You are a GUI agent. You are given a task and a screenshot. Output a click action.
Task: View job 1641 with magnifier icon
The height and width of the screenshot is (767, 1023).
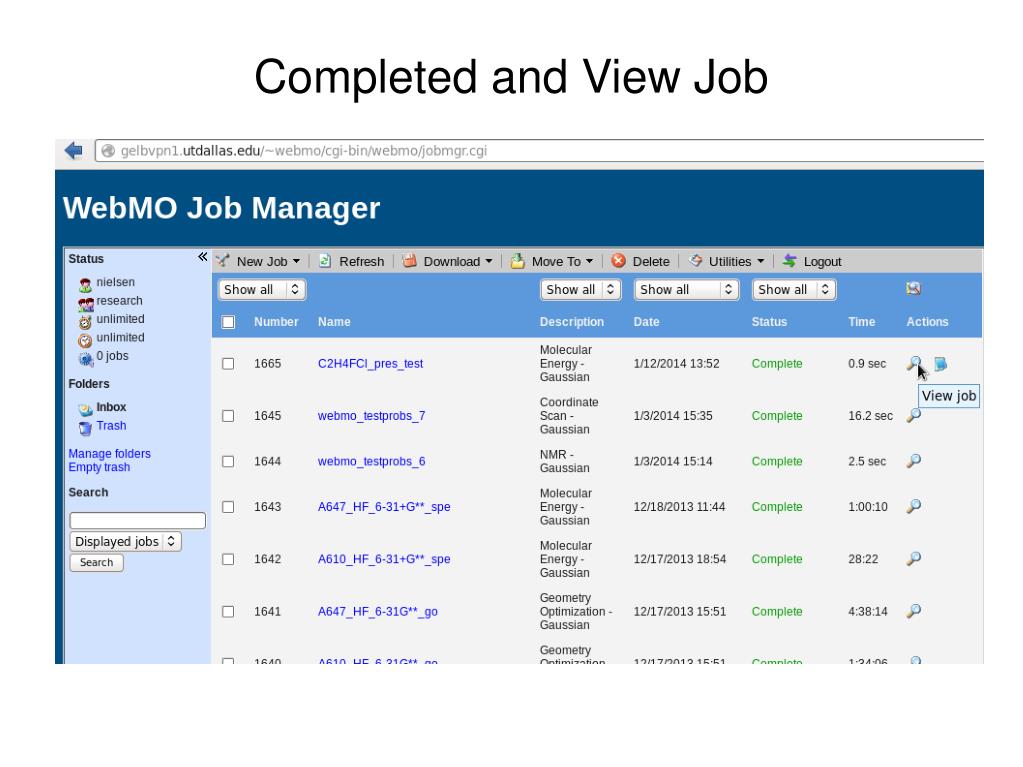pos(914,610)
